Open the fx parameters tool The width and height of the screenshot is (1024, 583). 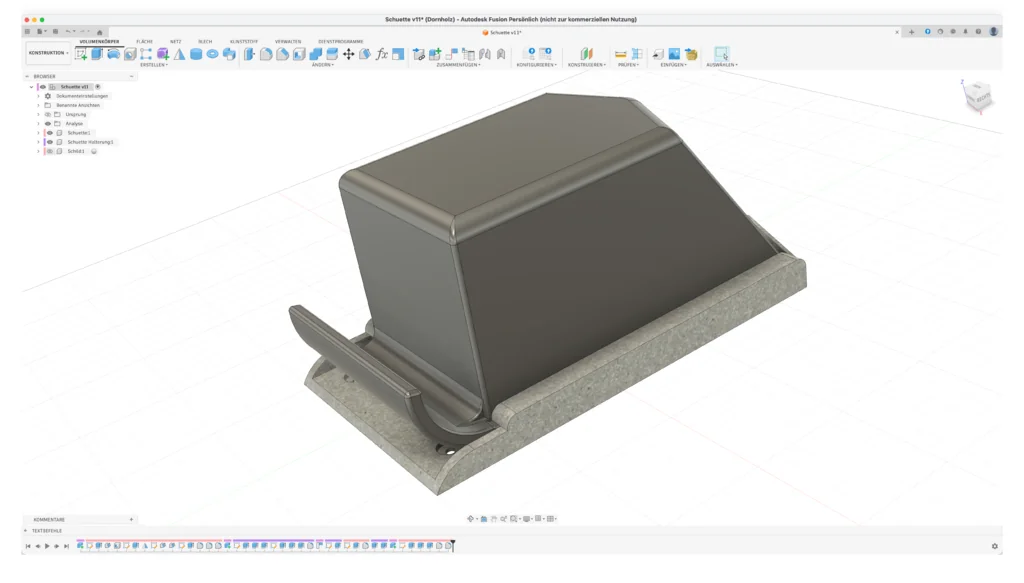tap(381, 54)
